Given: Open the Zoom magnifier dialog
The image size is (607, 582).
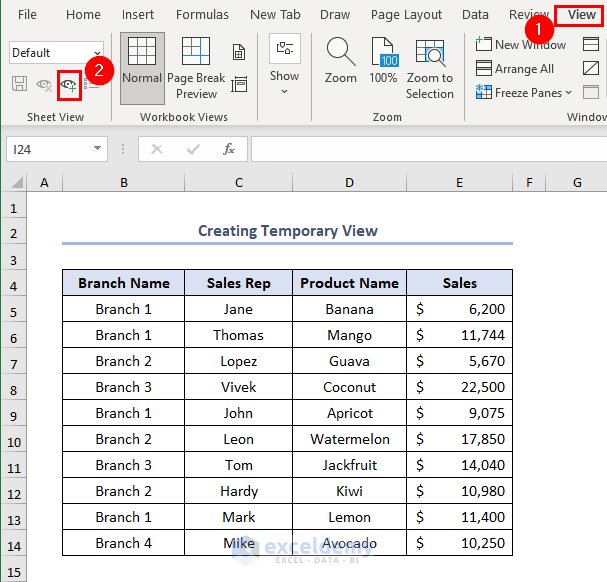Looking at the screenshot, I should coord(341,61).
